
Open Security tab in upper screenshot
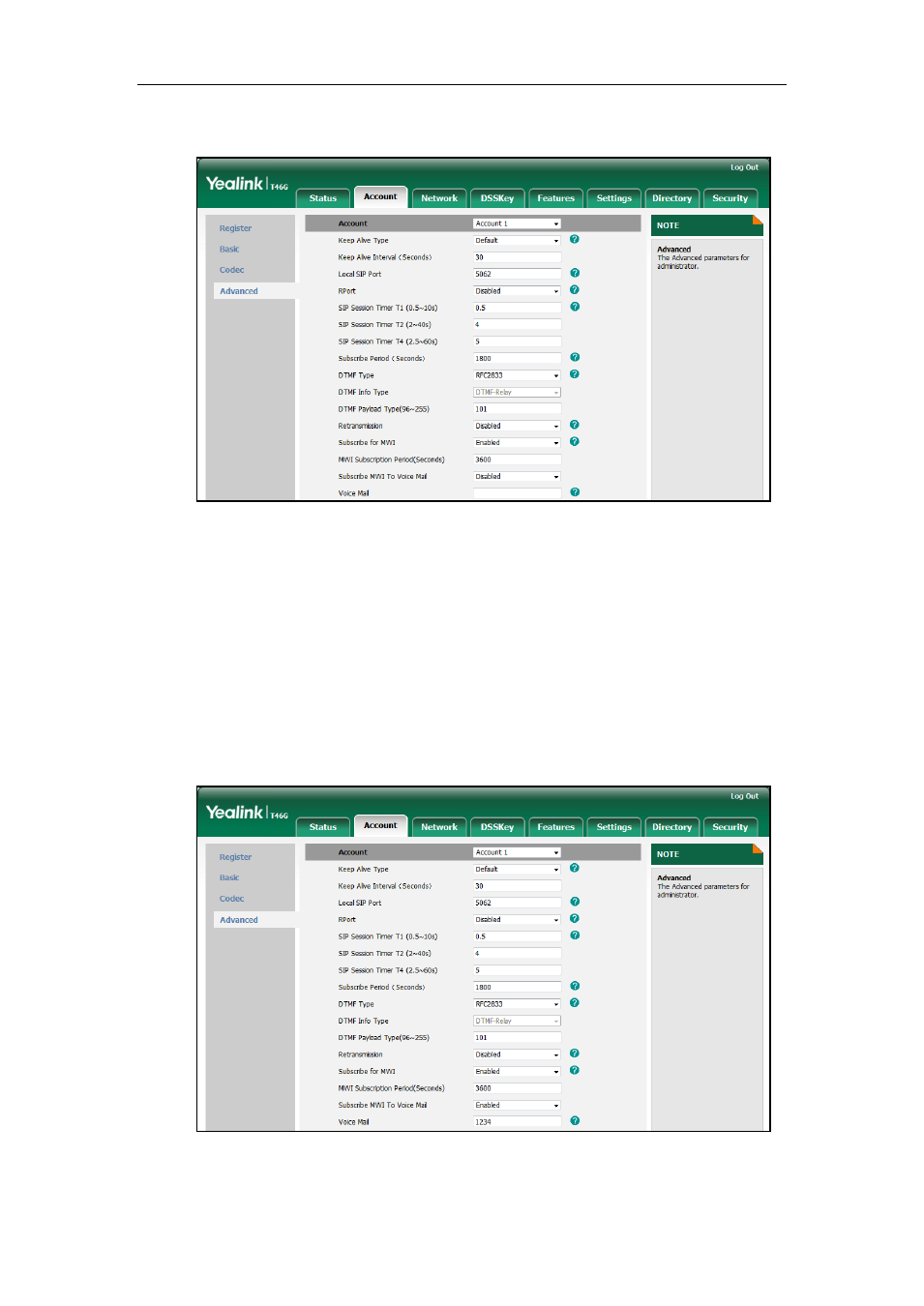pyautogui.click(x=730, y=198)
